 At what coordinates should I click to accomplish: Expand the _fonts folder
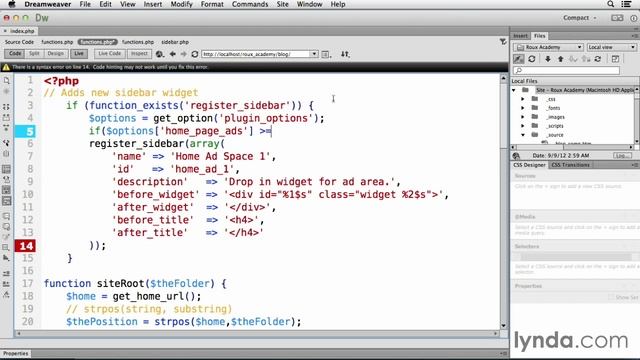(523, 108)
